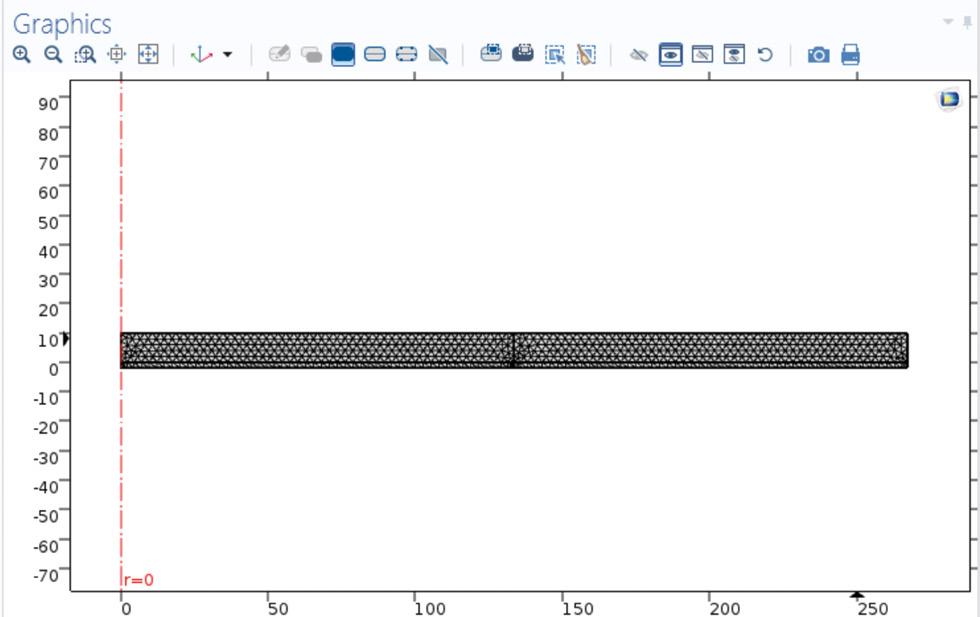980x617 pixels.
Task: Click the Select Box cursor icon
Action: pyautogui.click(x=555, y=54)
